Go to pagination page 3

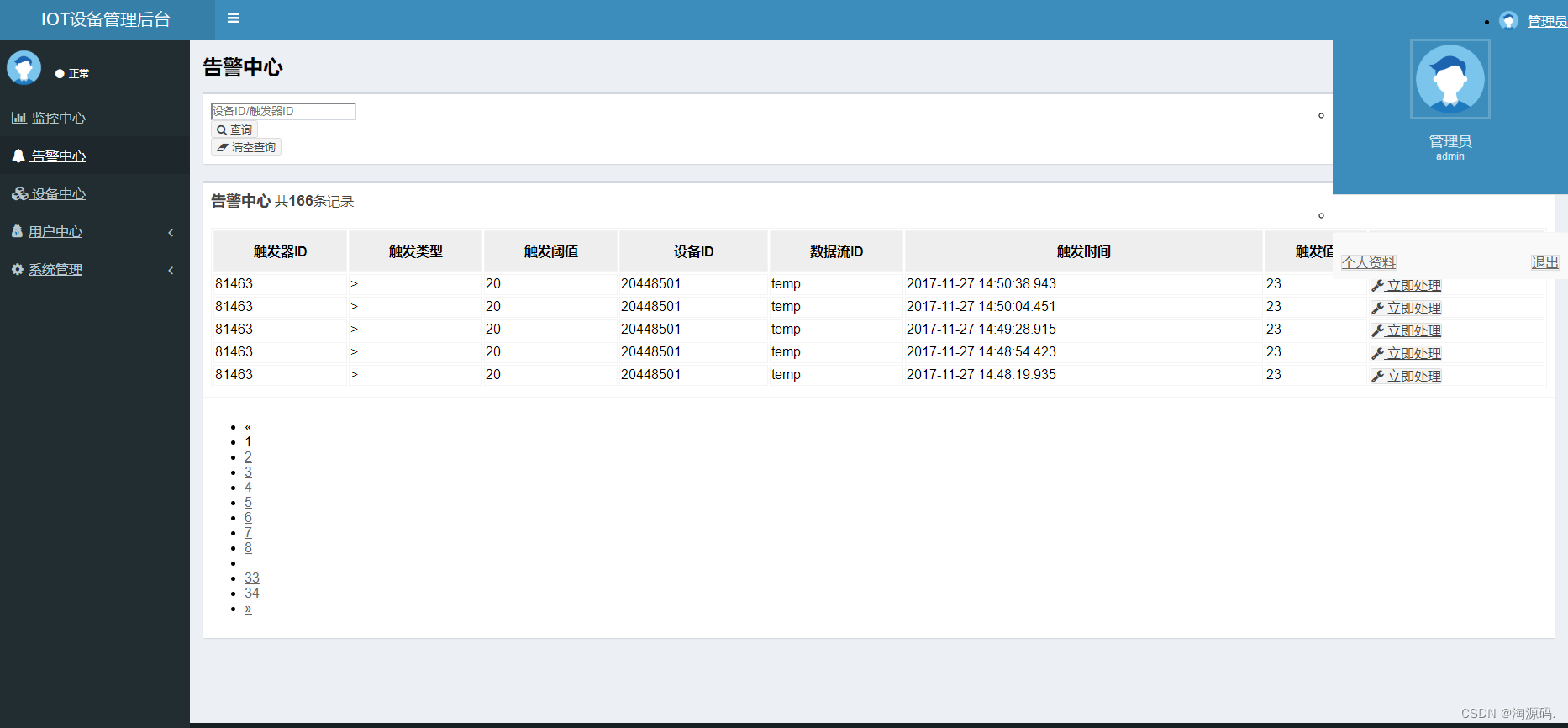click(x=248, y=472)
